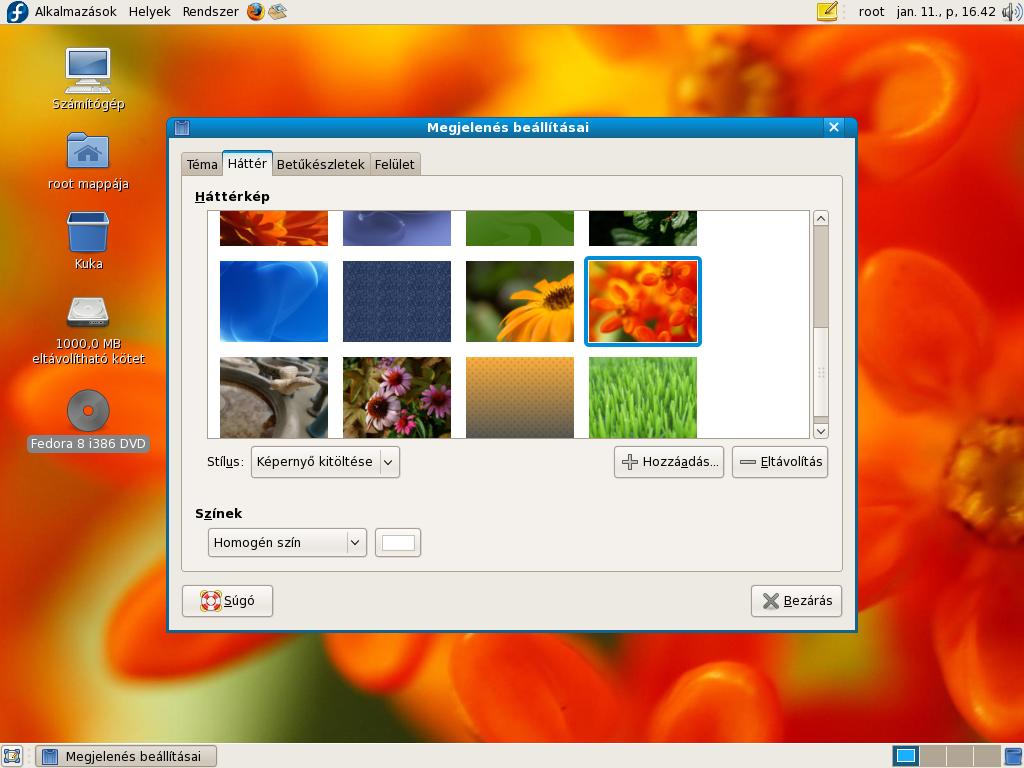This screenshot has width=1024, height=768.
Task: Click the wallpaper list scroll down arrow
Action: [820, 431]
